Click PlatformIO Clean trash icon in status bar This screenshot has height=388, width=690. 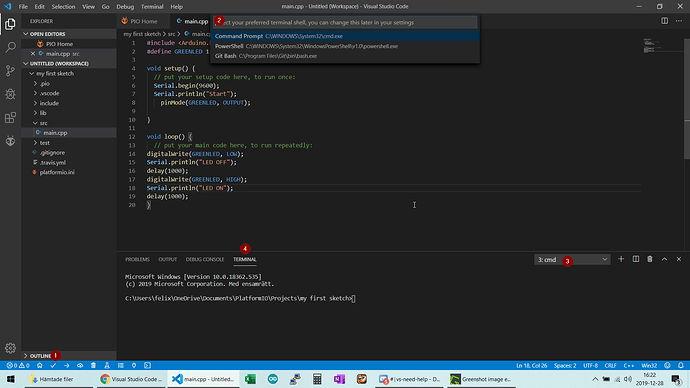pos(93,366)
